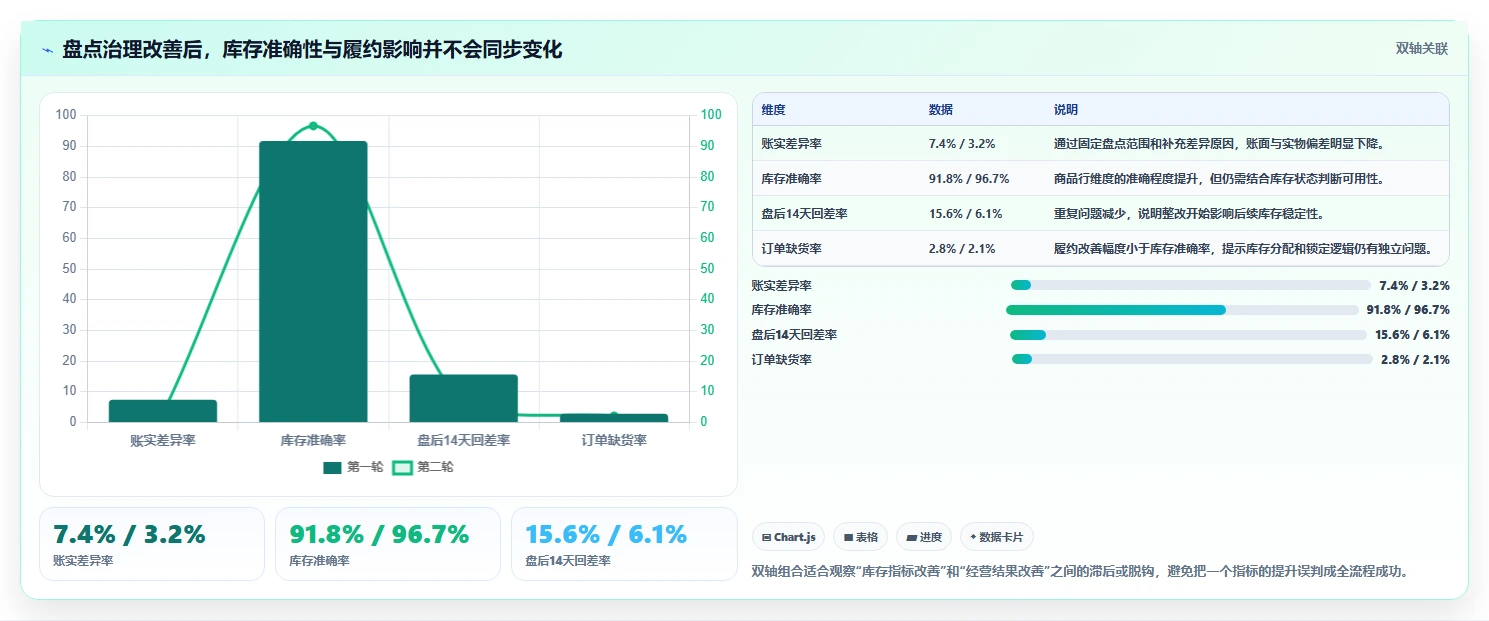Click the 双轴关联 label in header

coord(1421,49)
